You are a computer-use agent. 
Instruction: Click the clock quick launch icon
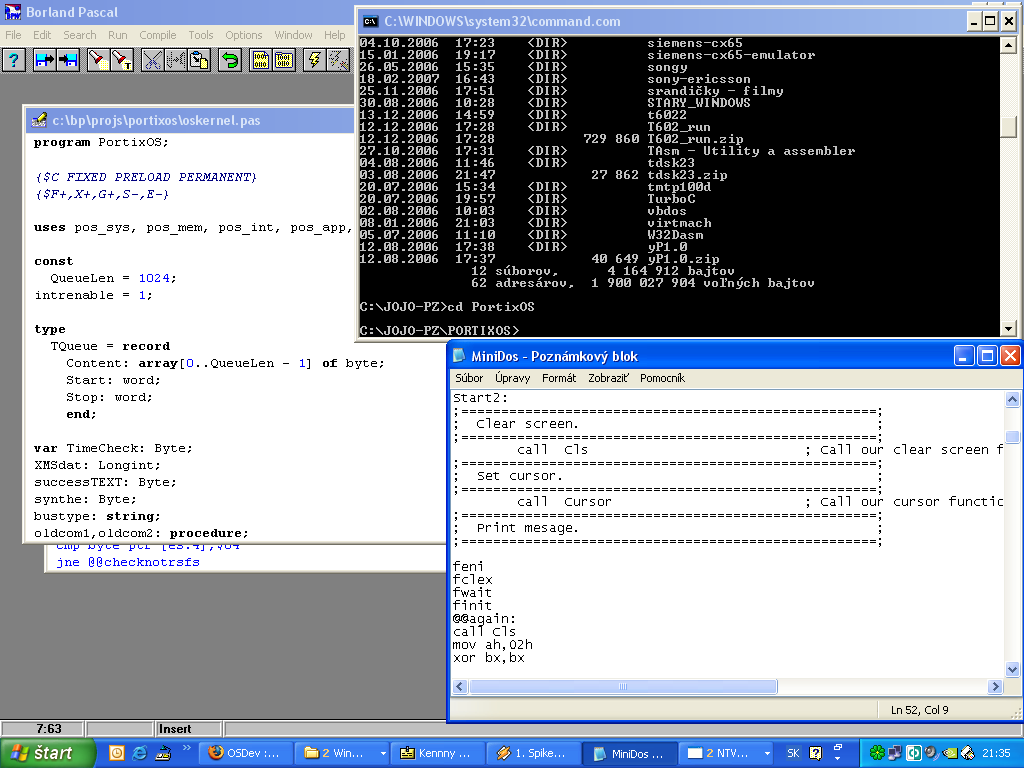coord(116,753)
